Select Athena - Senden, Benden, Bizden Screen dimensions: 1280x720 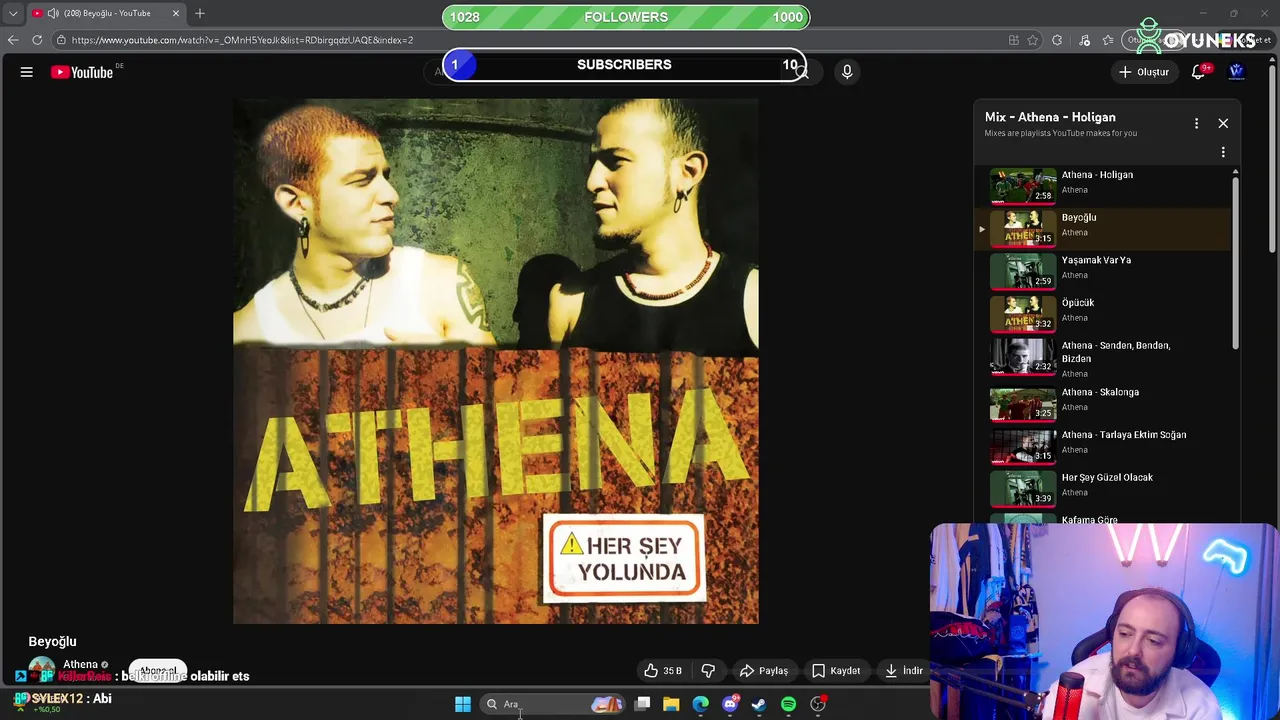point(1104,359)
